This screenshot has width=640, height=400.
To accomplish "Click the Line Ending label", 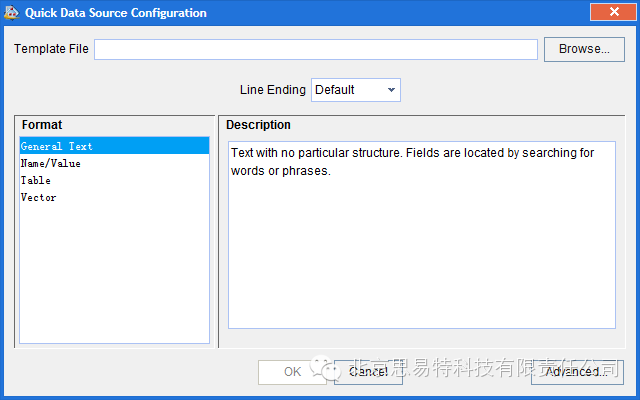I will [x=272, y=90].
